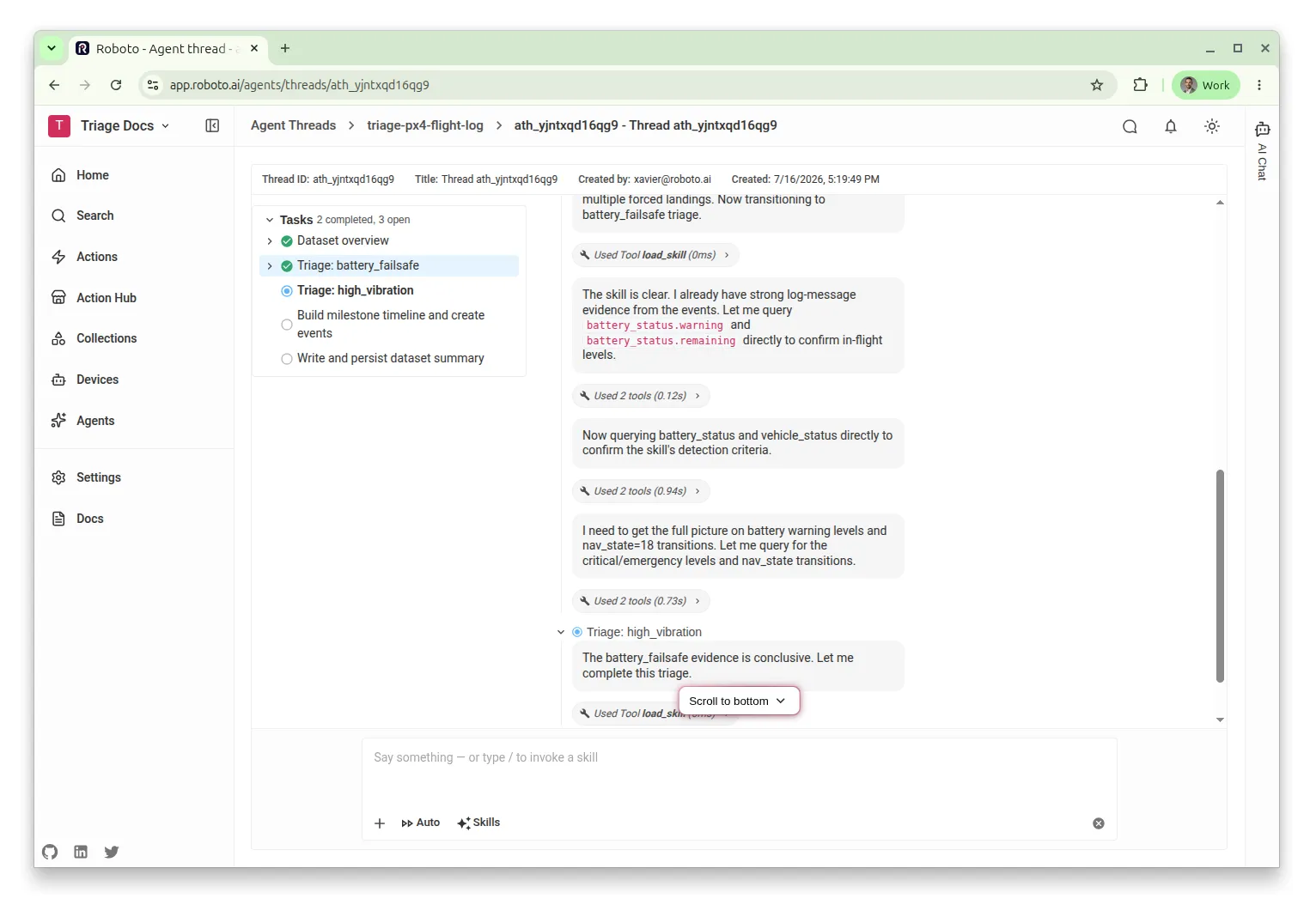1316x905 pixels.
Task: Click the Scroll to bottom button
Action: coord(739,702)
